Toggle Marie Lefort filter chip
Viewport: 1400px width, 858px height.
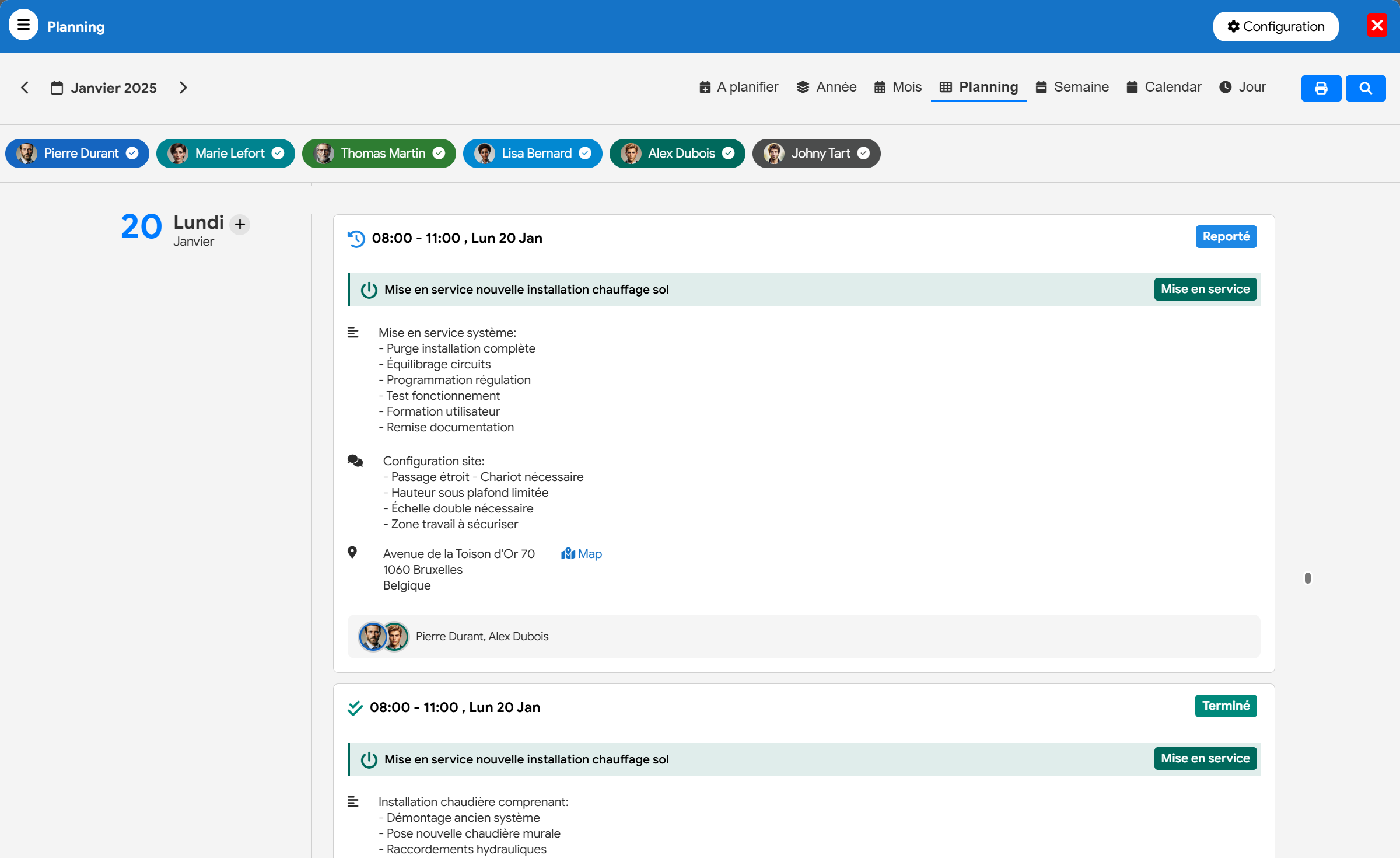click(x=226, y=154)
